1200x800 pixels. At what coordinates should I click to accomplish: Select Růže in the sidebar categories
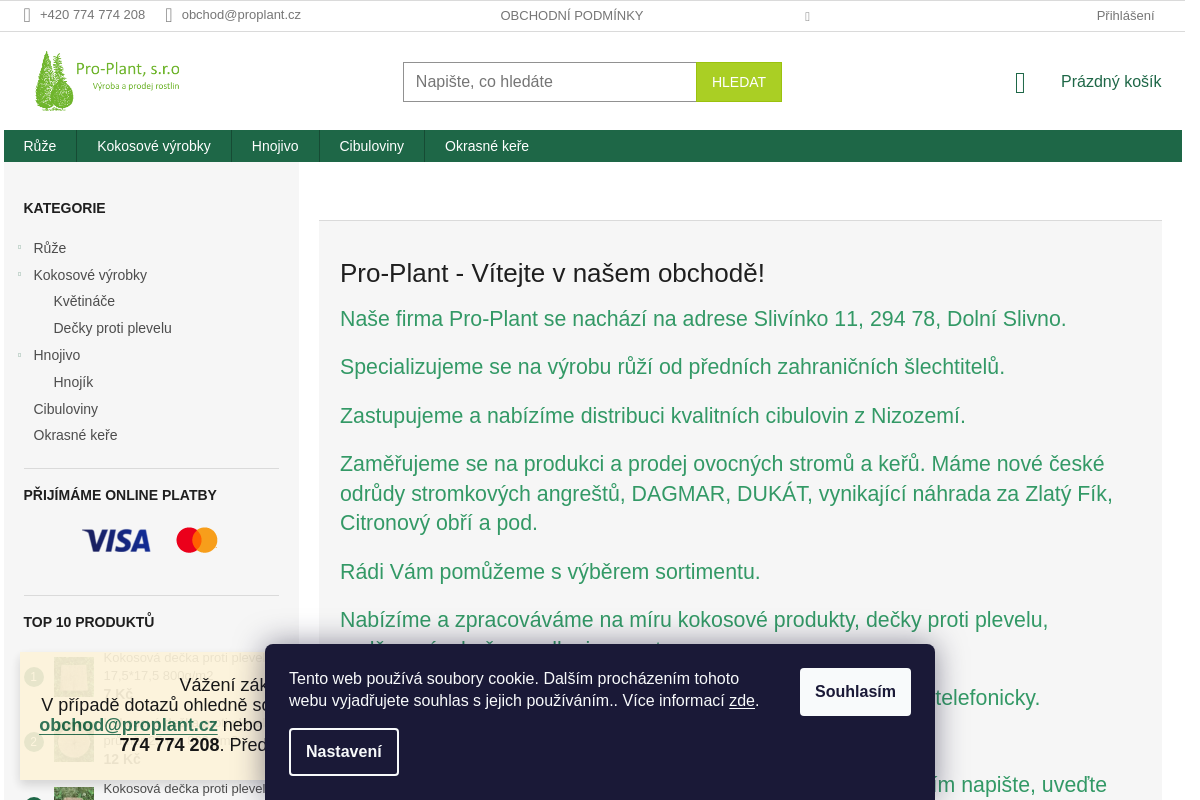point(50,248)
